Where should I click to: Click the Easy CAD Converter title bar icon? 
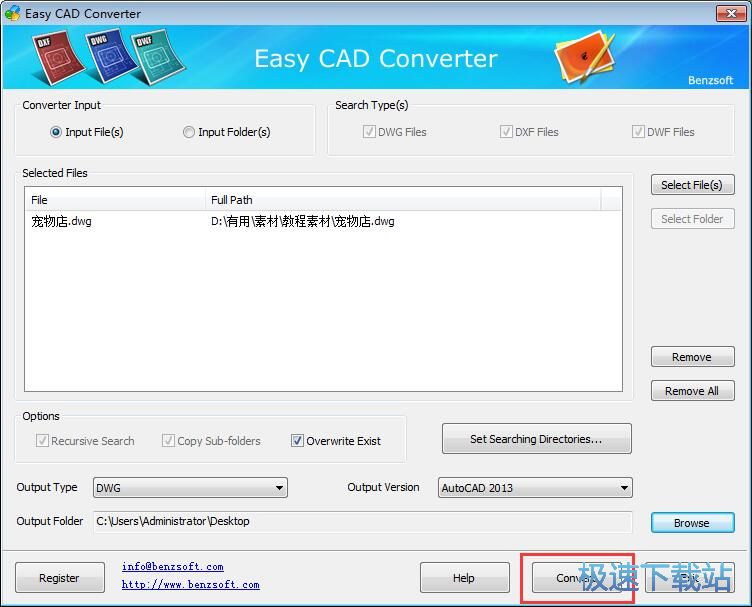tap(12, 13)
